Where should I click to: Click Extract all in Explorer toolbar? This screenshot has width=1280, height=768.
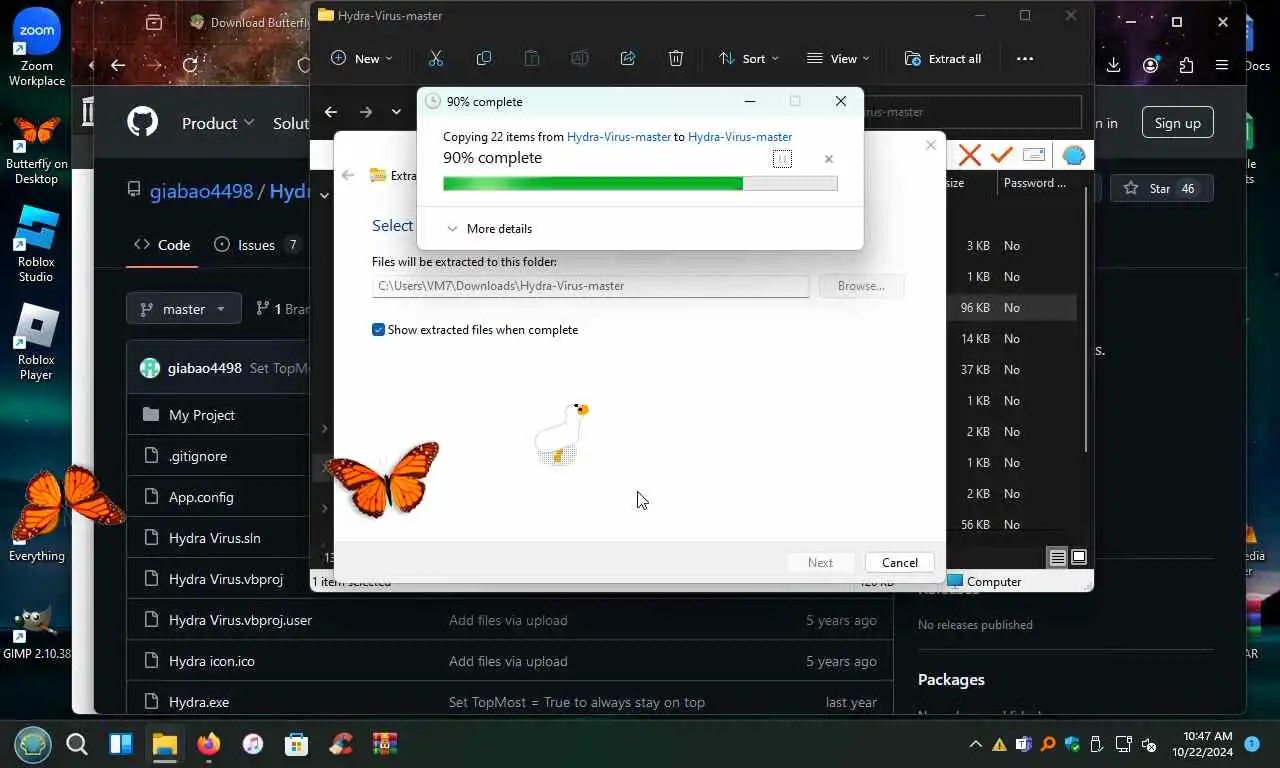tap(943, 59)
